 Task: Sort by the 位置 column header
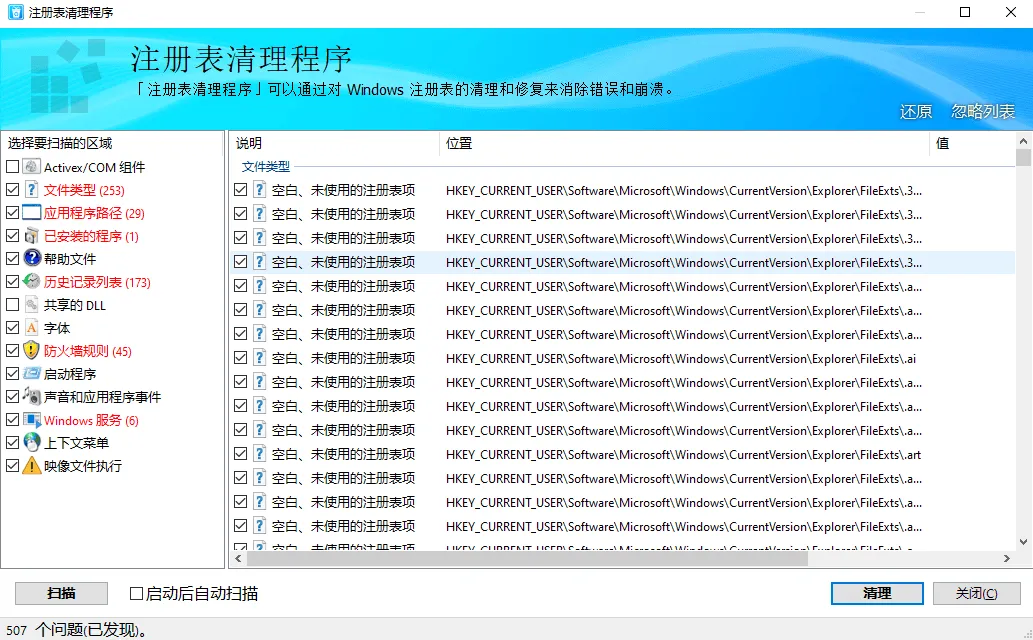click(684, 143)
